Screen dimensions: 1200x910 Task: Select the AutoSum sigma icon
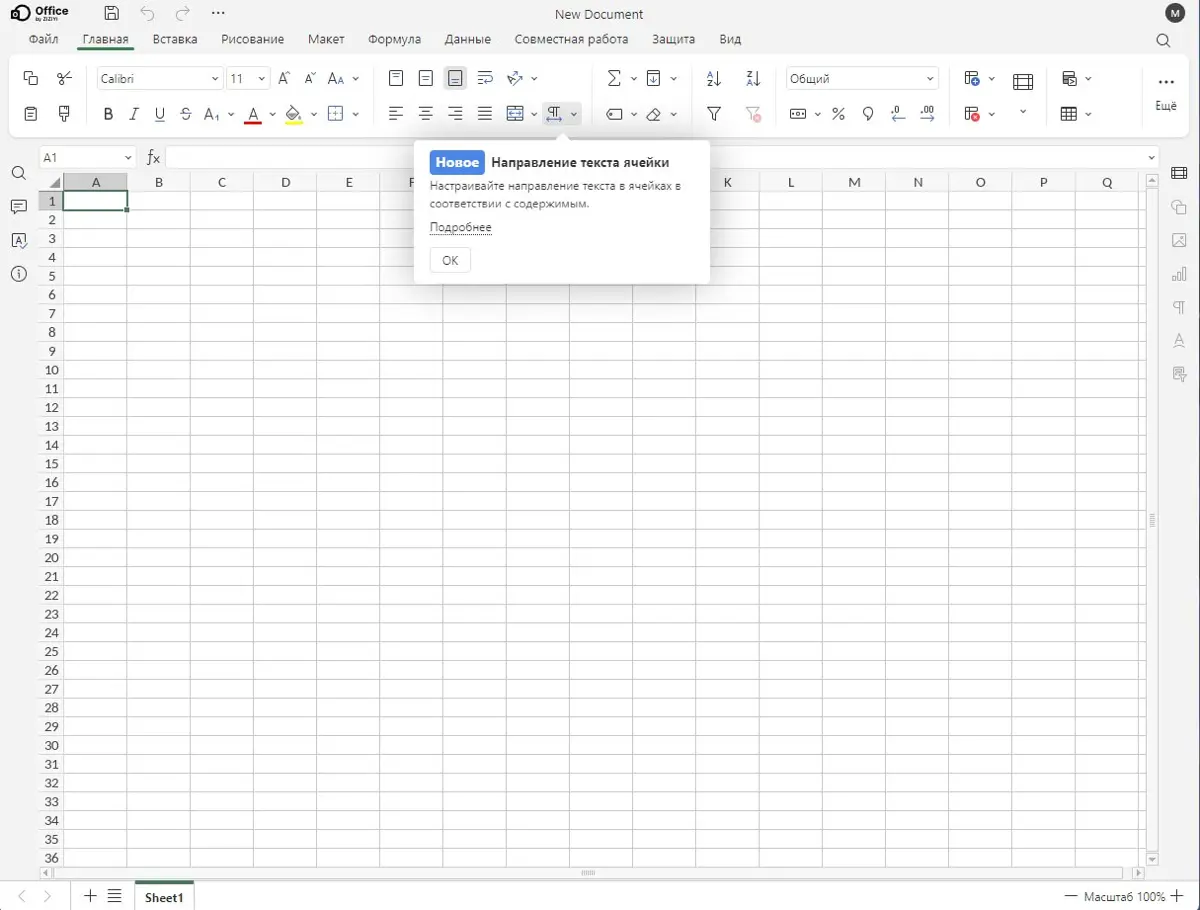click(x=614, y=78)
